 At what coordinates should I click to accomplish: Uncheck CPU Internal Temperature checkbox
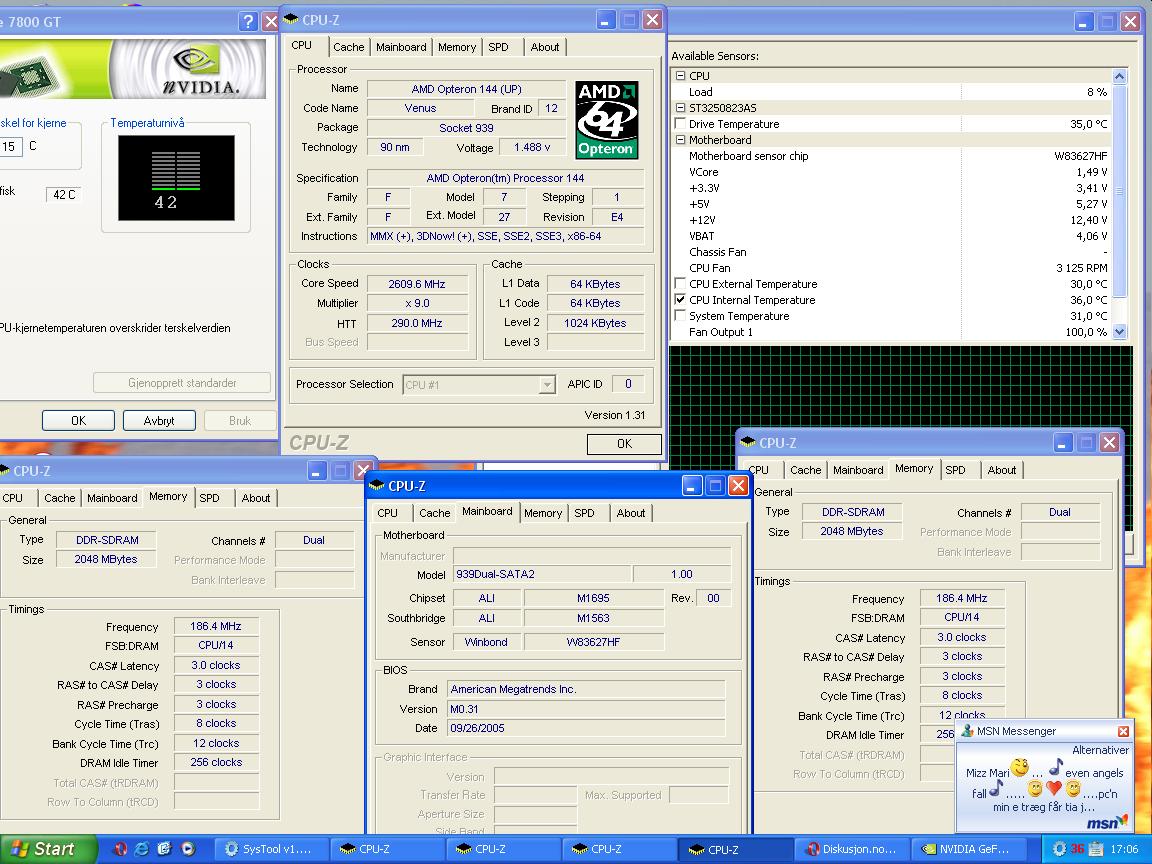680,300
